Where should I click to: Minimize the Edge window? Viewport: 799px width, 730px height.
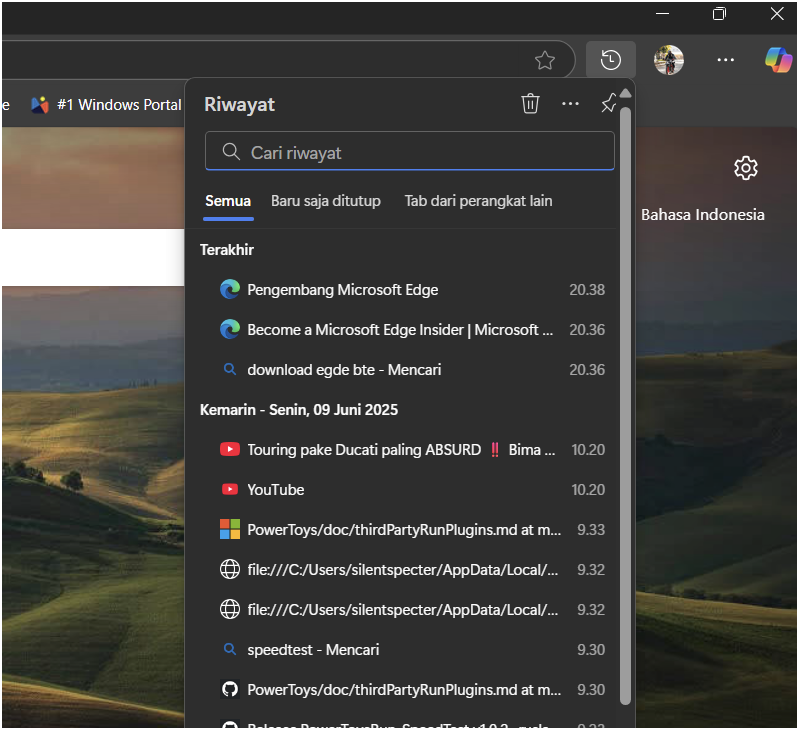coord(662,14)
